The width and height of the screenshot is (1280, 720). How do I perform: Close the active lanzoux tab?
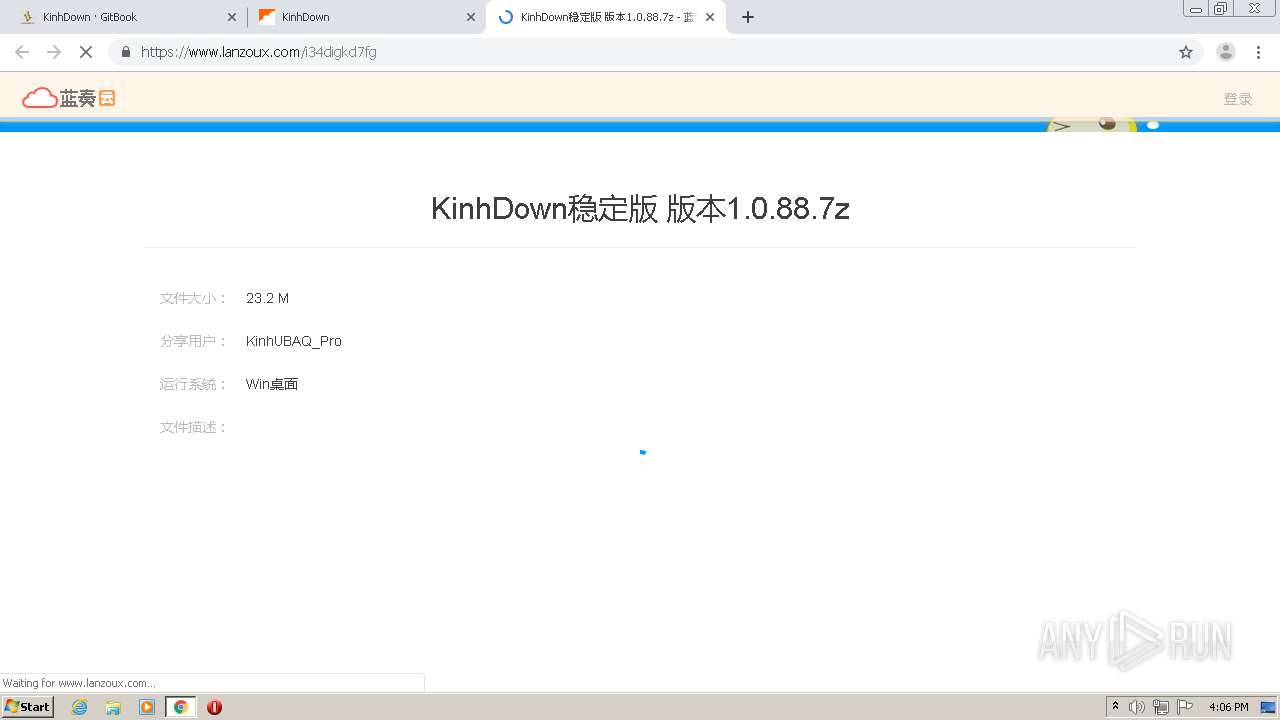(x=710, y=17)
